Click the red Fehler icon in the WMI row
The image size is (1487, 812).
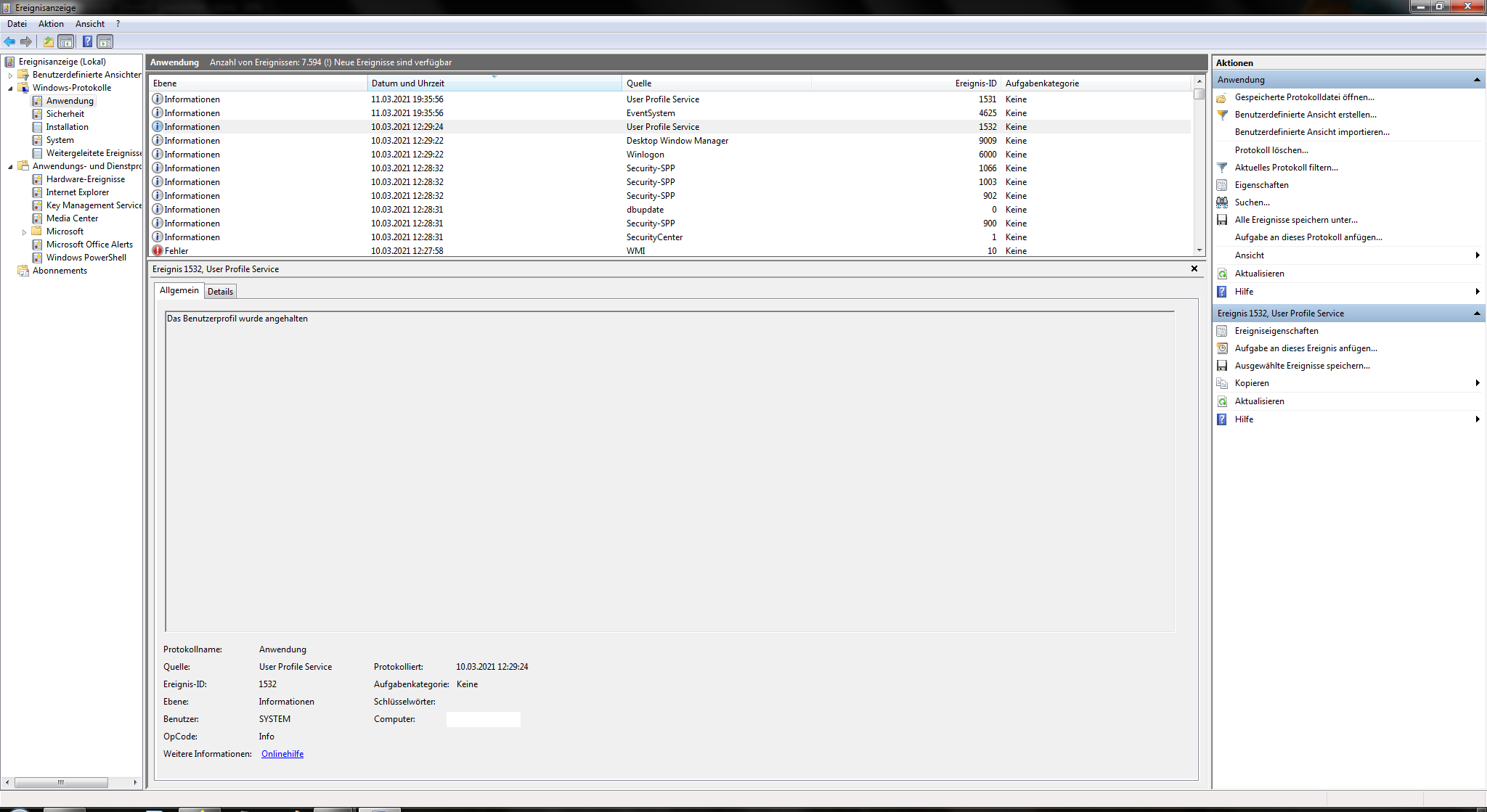158,251
